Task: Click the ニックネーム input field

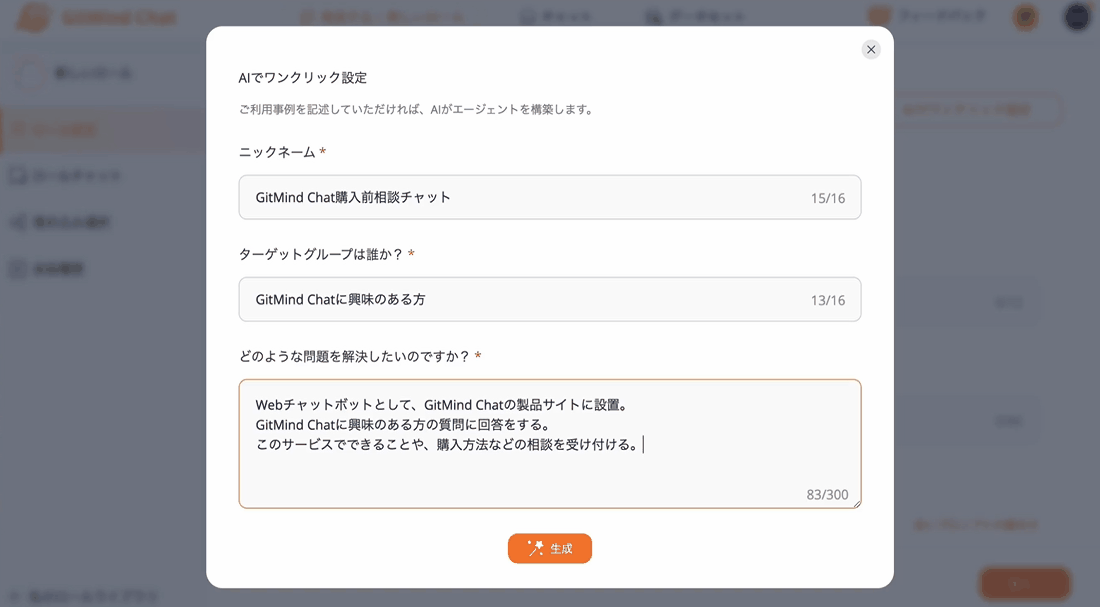Action: [x=550, y=197]
